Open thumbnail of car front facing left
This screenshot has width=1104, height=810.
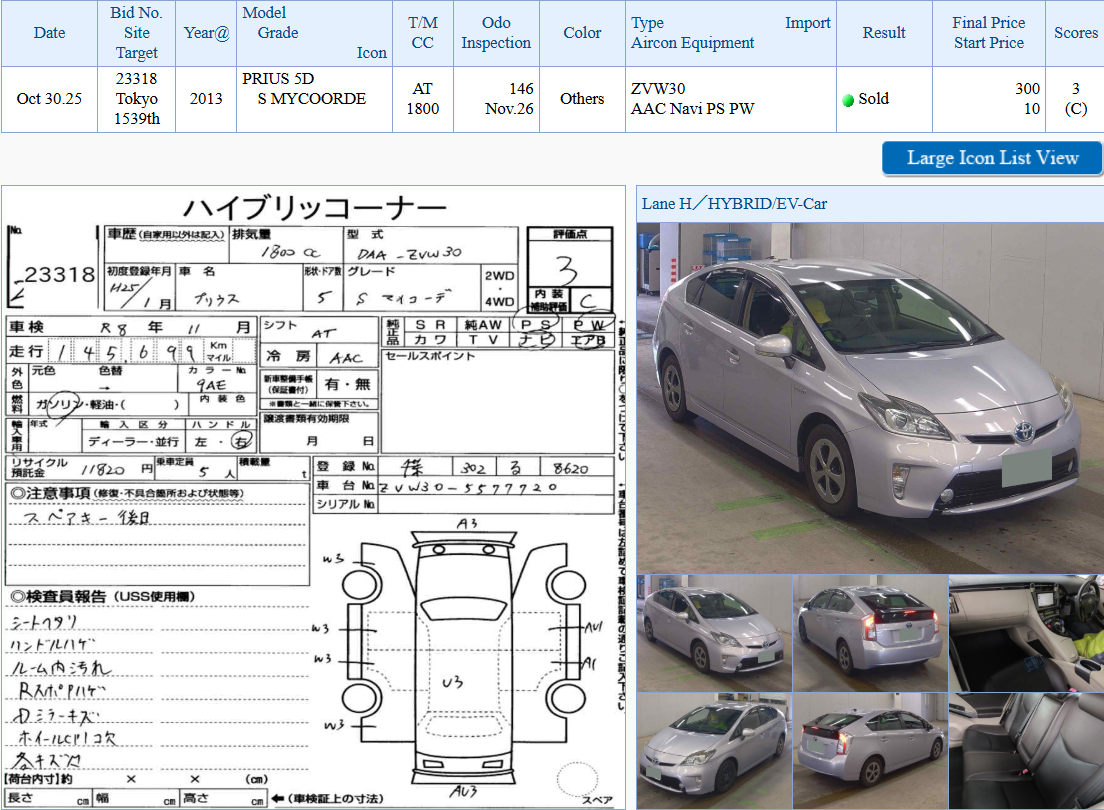point(714,751)
